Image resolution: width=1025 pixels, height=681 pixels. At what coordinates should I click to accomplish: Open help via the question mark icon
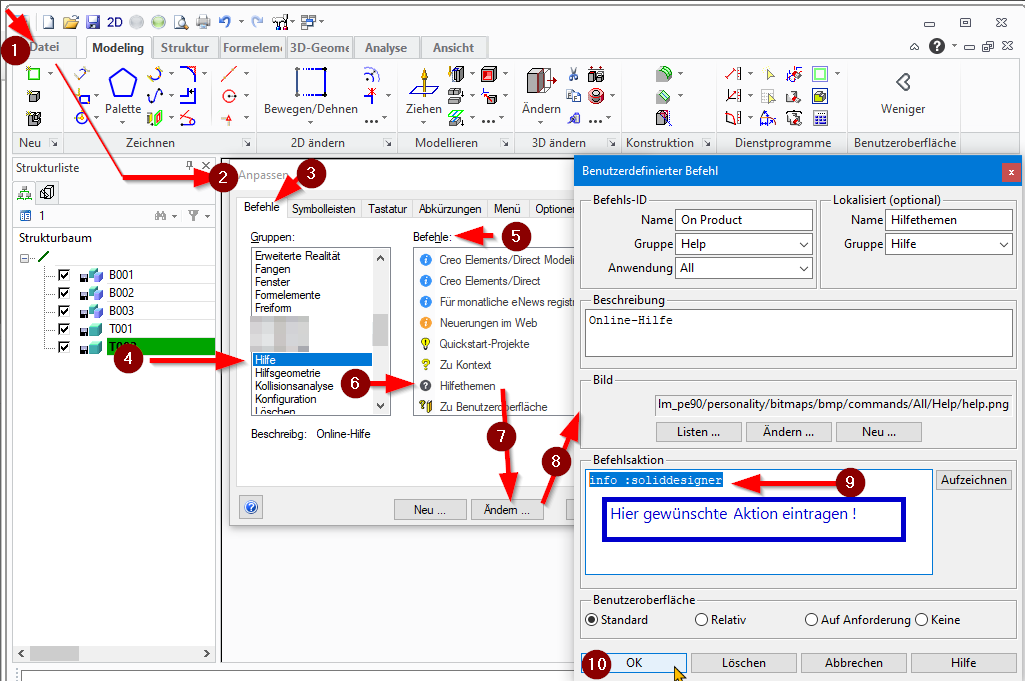[x=937, y=46]
